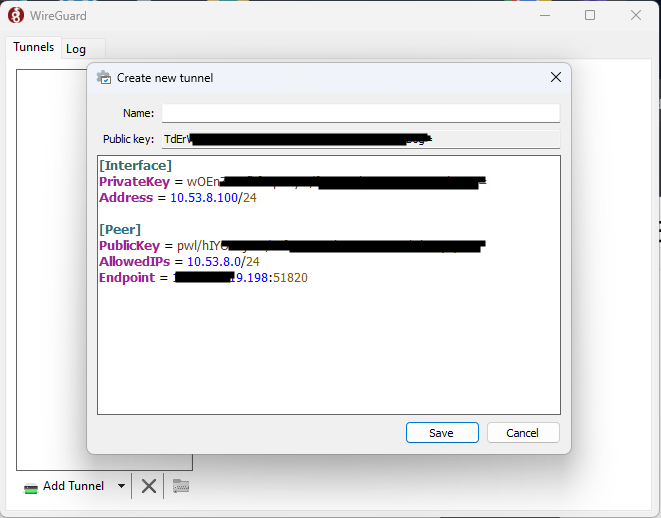The image size is (661, 518).
Task: Save the new tunnel configuration
Action: tap(442, 432)
